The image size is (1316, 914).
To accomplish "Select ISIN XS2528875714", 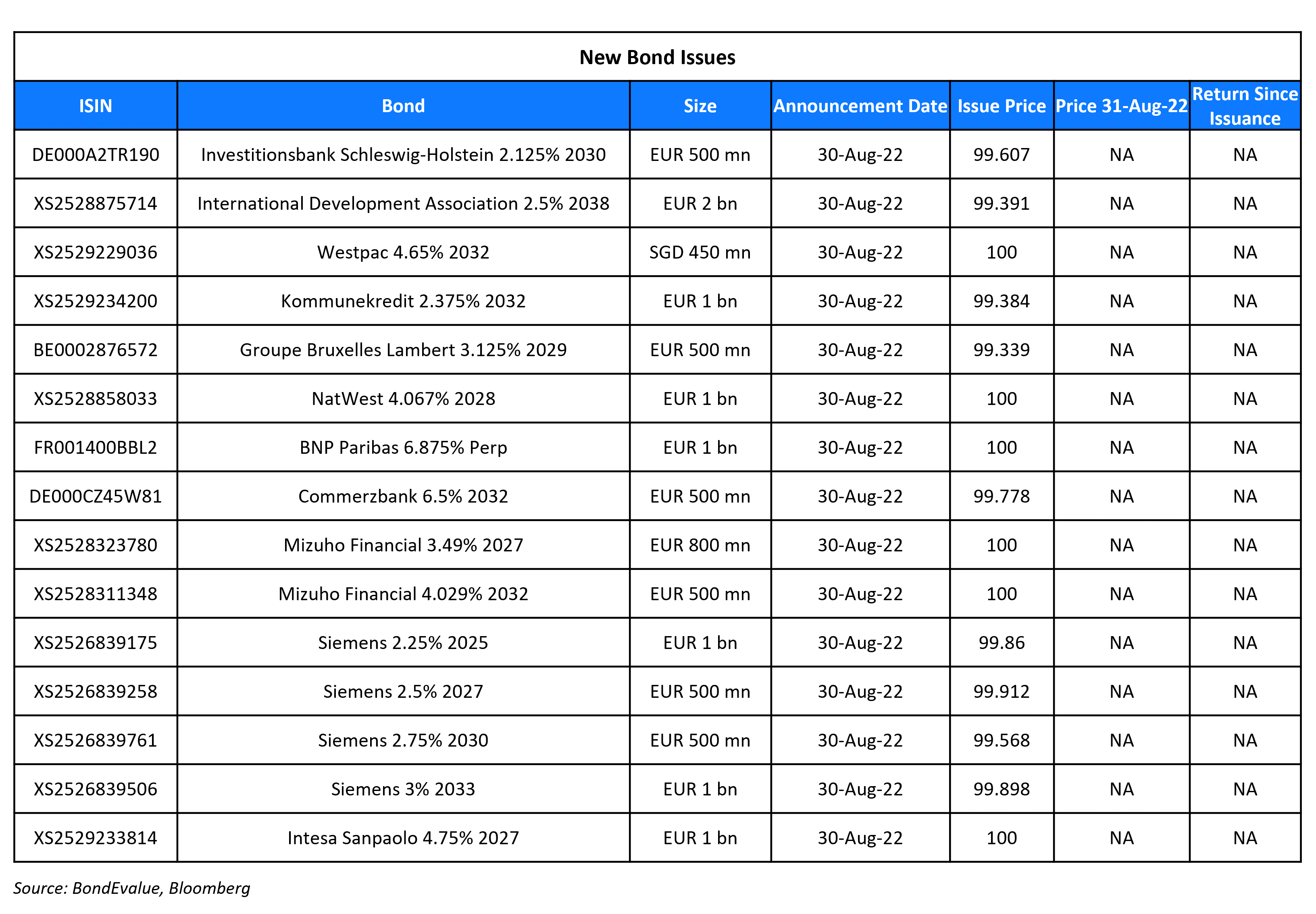I will pyautogui.click(x=96, y=203).
